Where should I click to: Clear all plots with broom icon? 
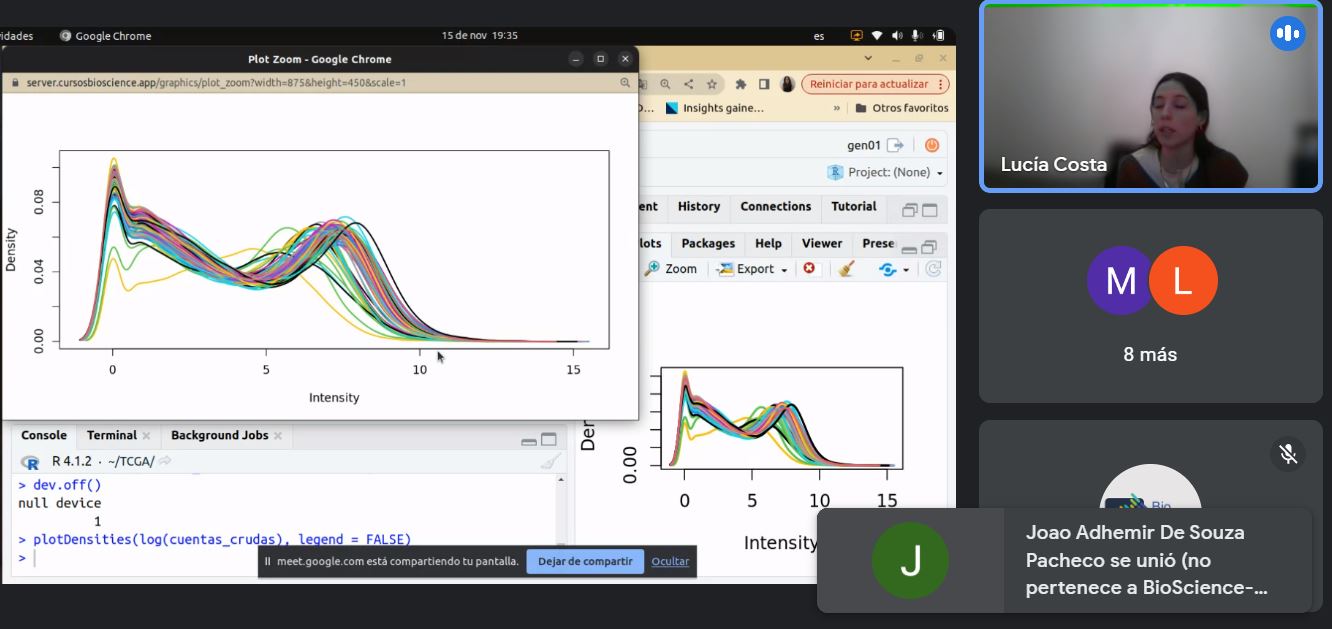[847, 269]
